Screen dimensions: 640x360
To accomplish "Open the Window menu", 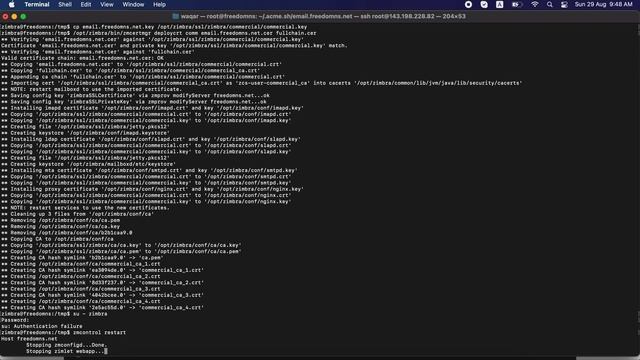I will point(133,4).
